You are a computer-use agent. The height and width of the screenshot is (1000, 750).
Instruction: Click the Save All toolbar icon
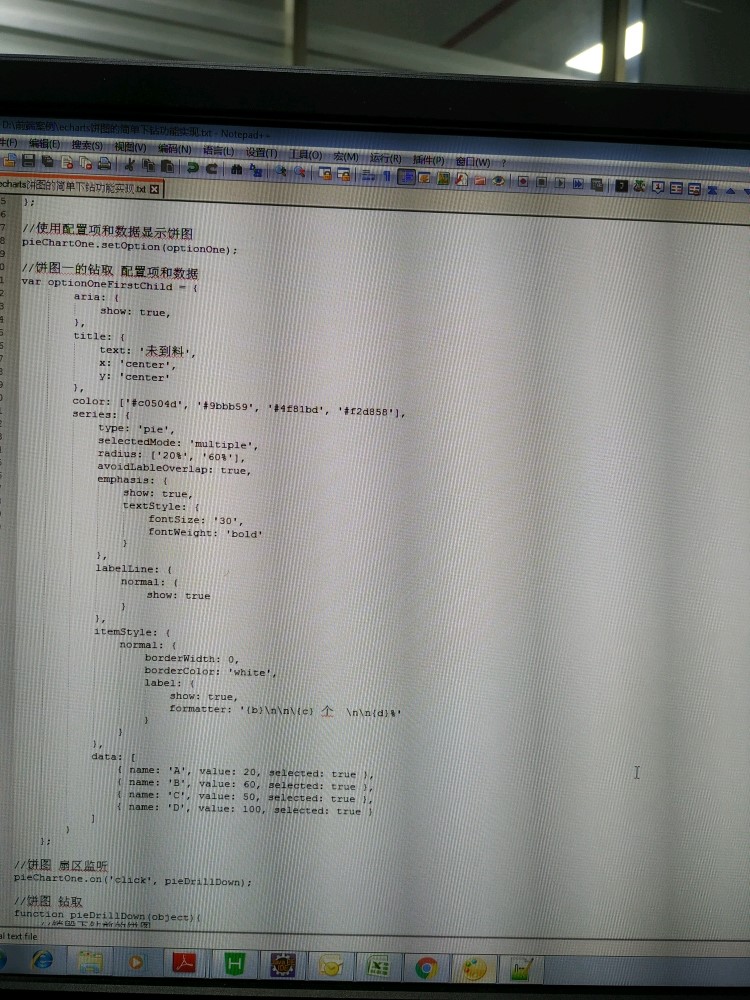47,162
